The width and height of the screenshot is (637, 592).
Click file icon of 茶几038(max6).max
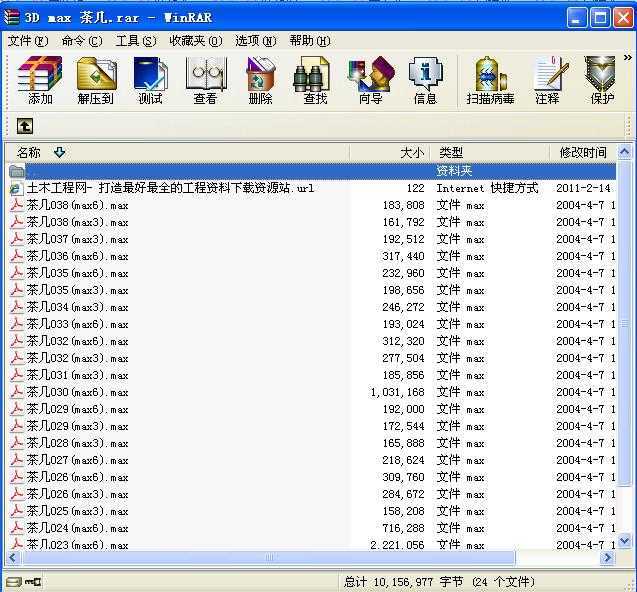[16, 205]
